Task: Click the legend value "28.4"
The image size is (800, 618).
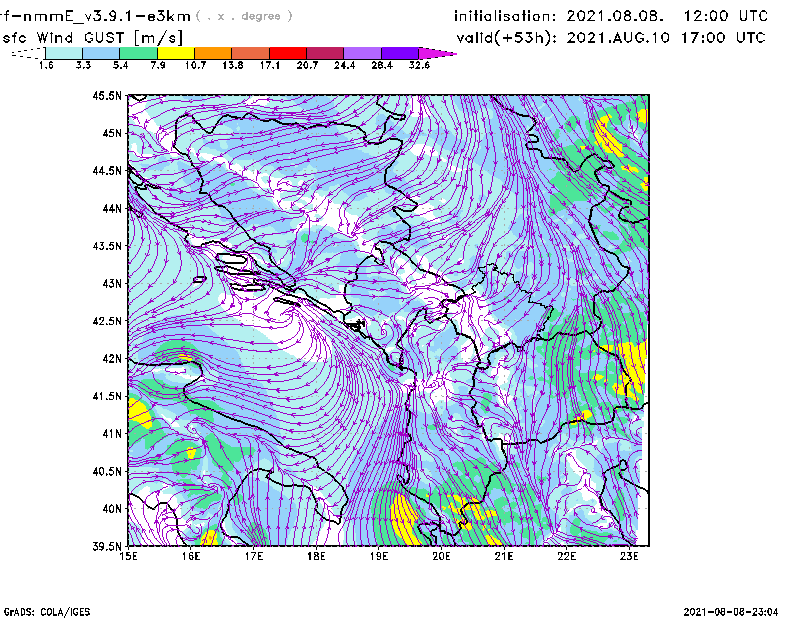Action: pos(382,65)
